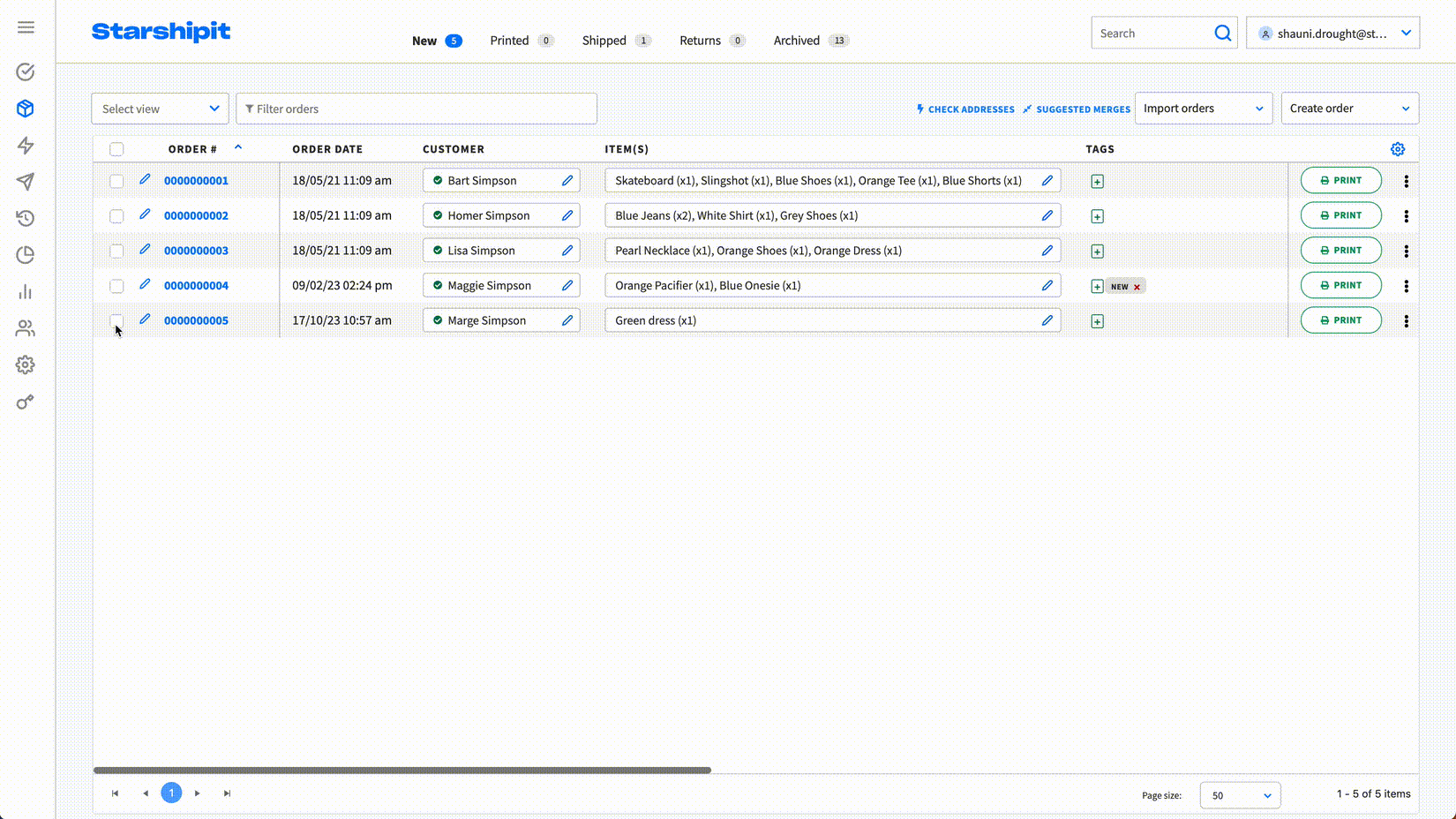Sort by Customer column header
1456x819 pixels.
[x=454, y=149]
